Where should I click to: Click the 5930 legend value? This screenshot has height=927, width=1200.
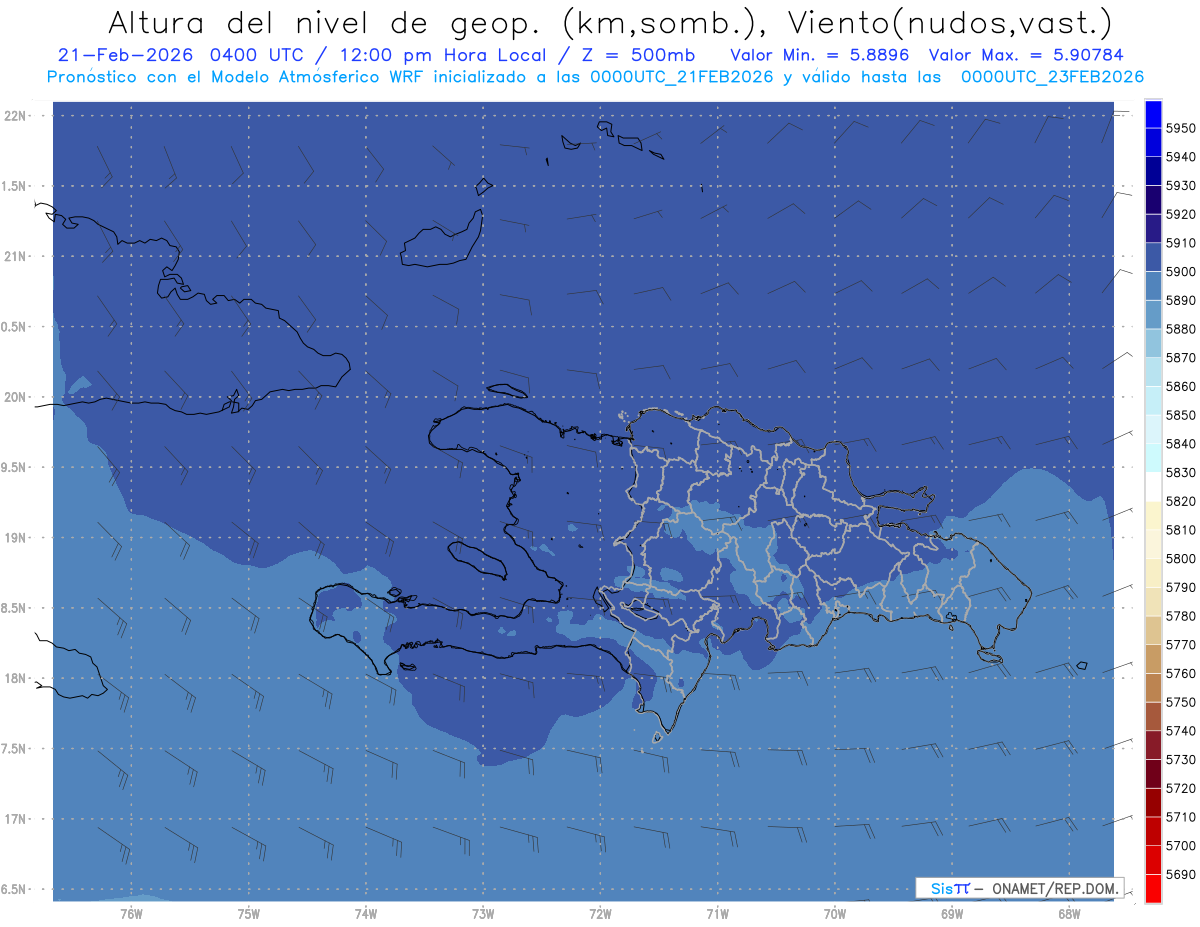(1181, 186)
